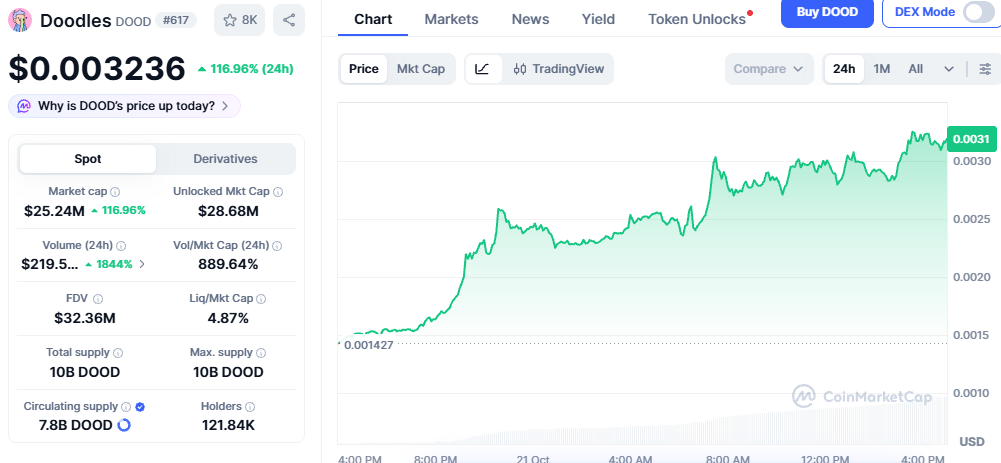The image size is (1001, 463).
Task: Expand Volume (24h) details chevron
Action: click(142, 264)
